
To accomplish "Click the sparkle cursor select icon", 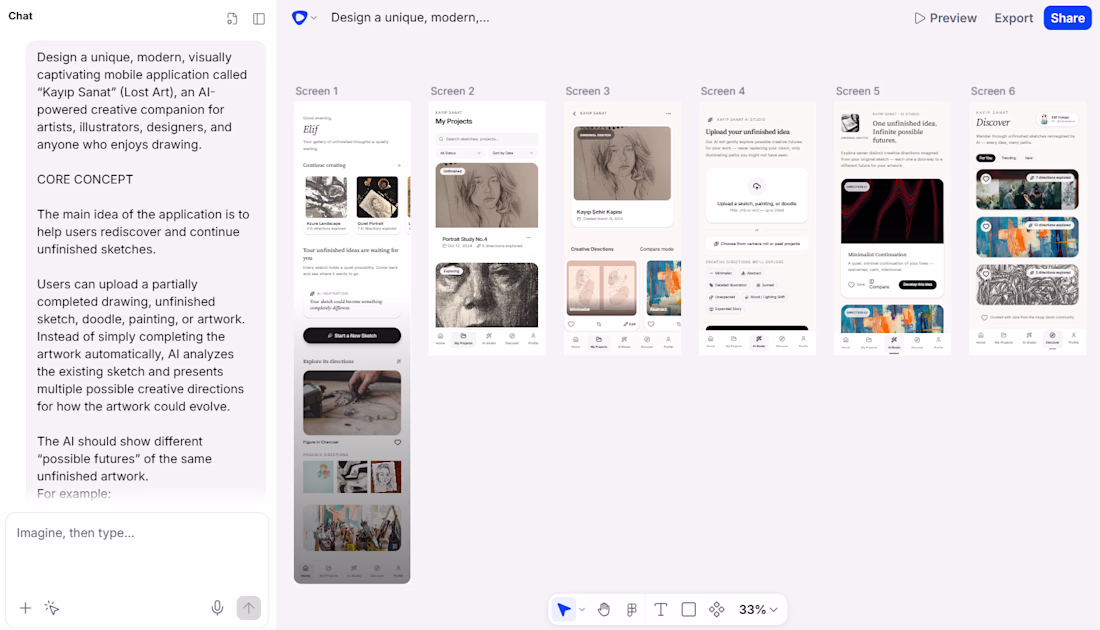I will point(52,608).
